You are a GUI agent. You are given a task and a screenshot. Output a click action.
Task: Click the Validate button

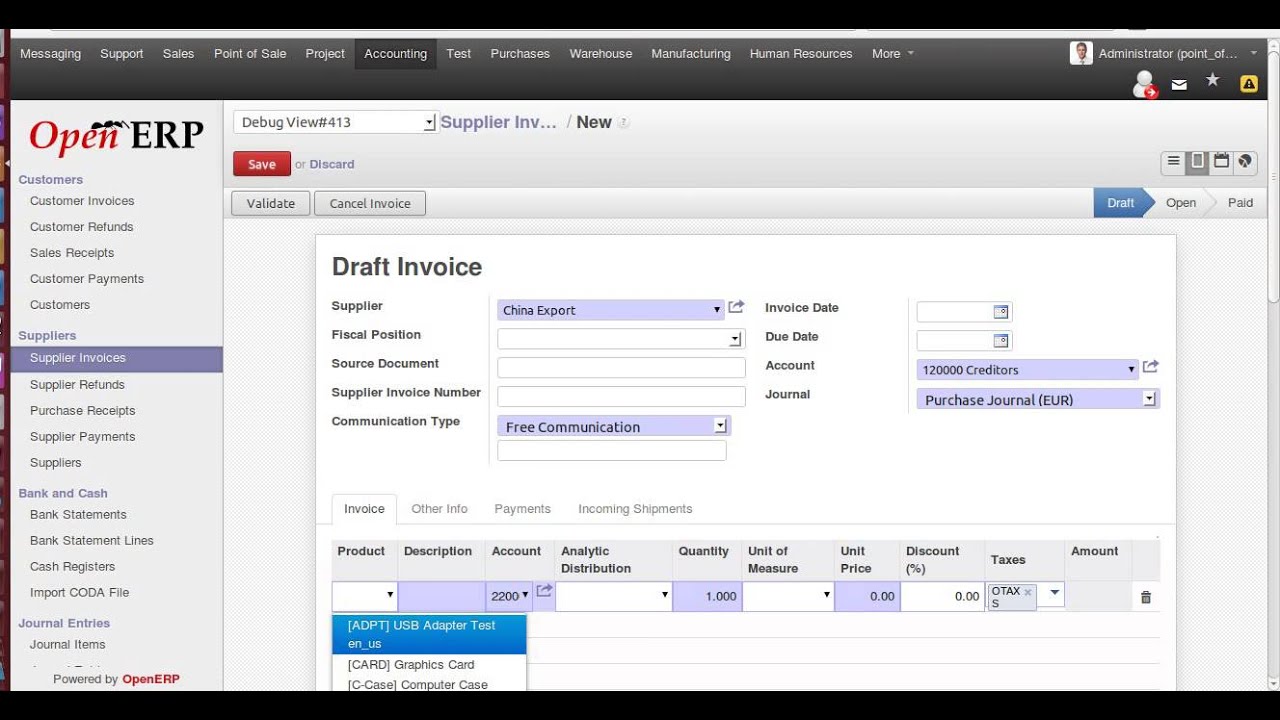271,203
